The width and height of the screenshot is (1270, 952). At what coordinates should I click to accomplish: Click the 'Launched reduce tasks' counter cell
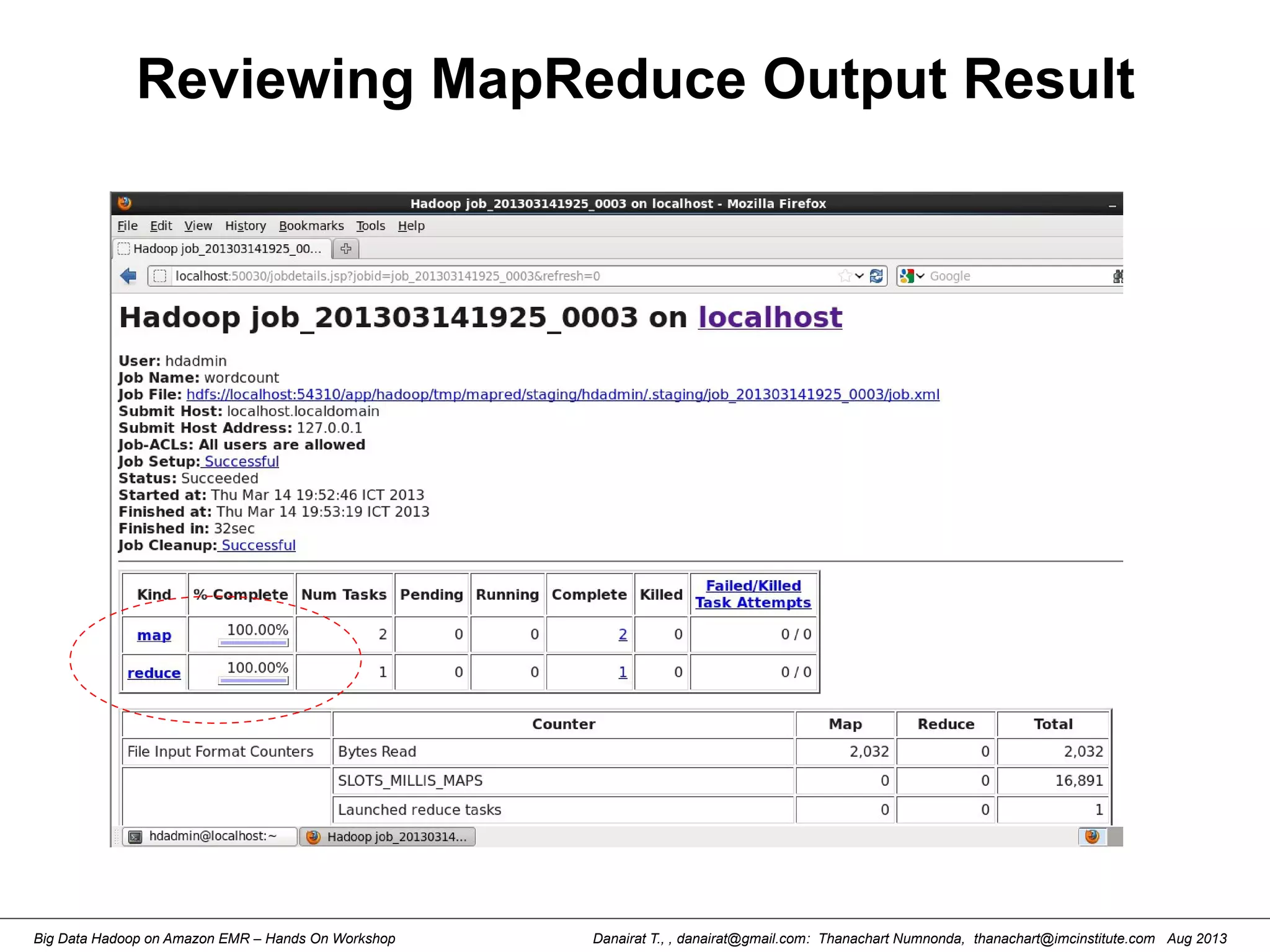point(563,809)
